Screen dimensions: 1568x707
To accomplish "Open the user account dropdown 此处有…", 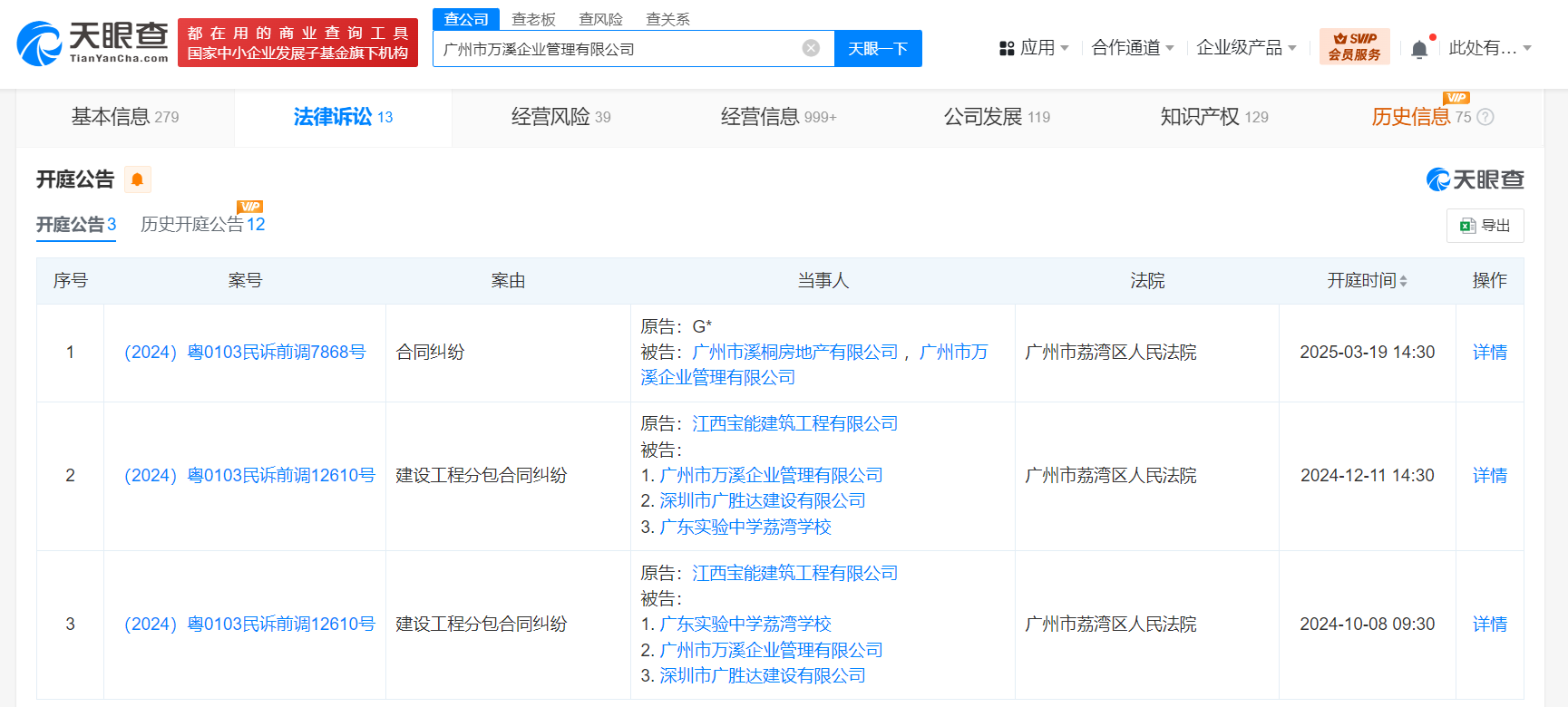I will pyautogui.click(x=1490, y=48).
